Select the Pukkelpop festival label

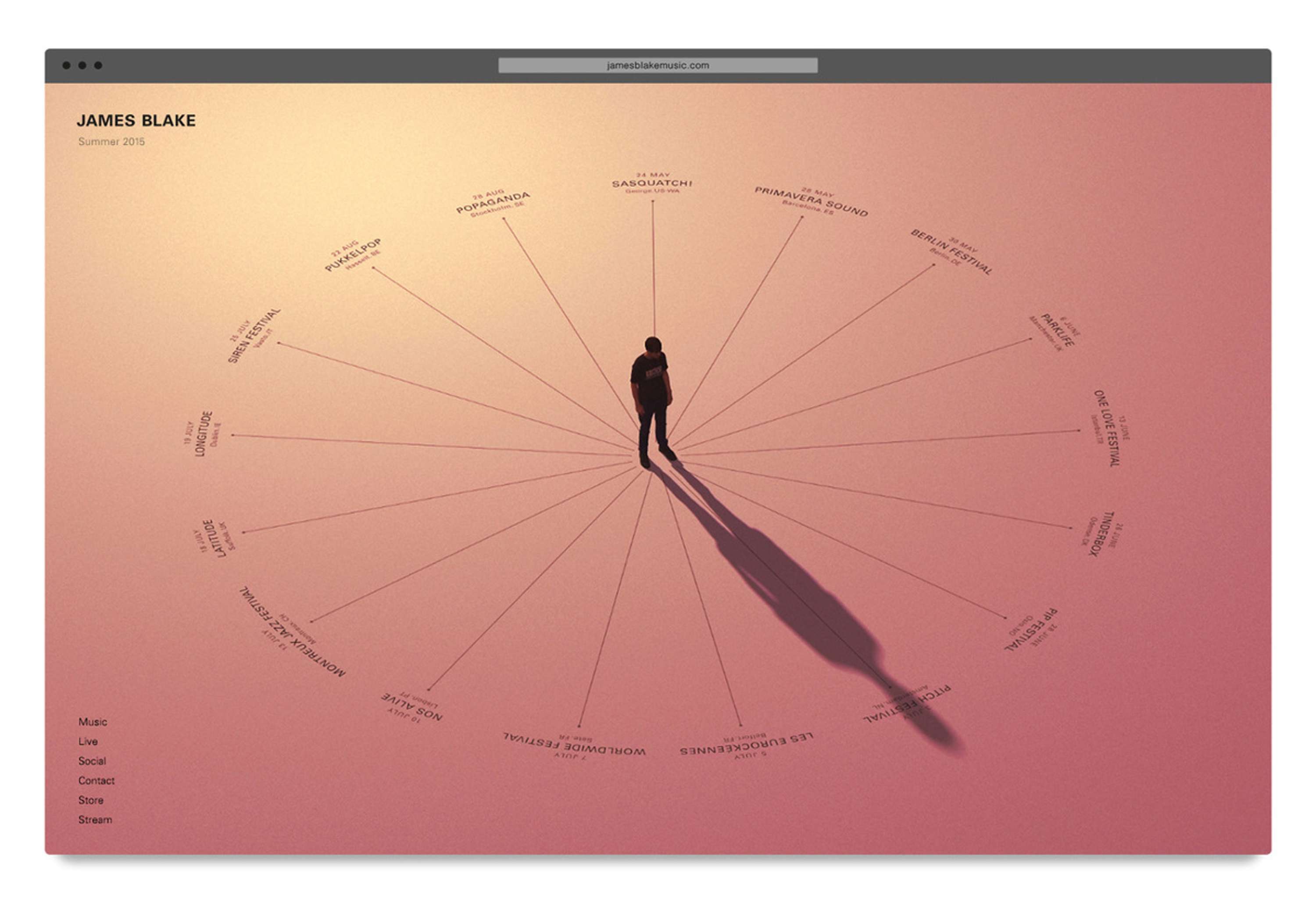pos(353,255)
